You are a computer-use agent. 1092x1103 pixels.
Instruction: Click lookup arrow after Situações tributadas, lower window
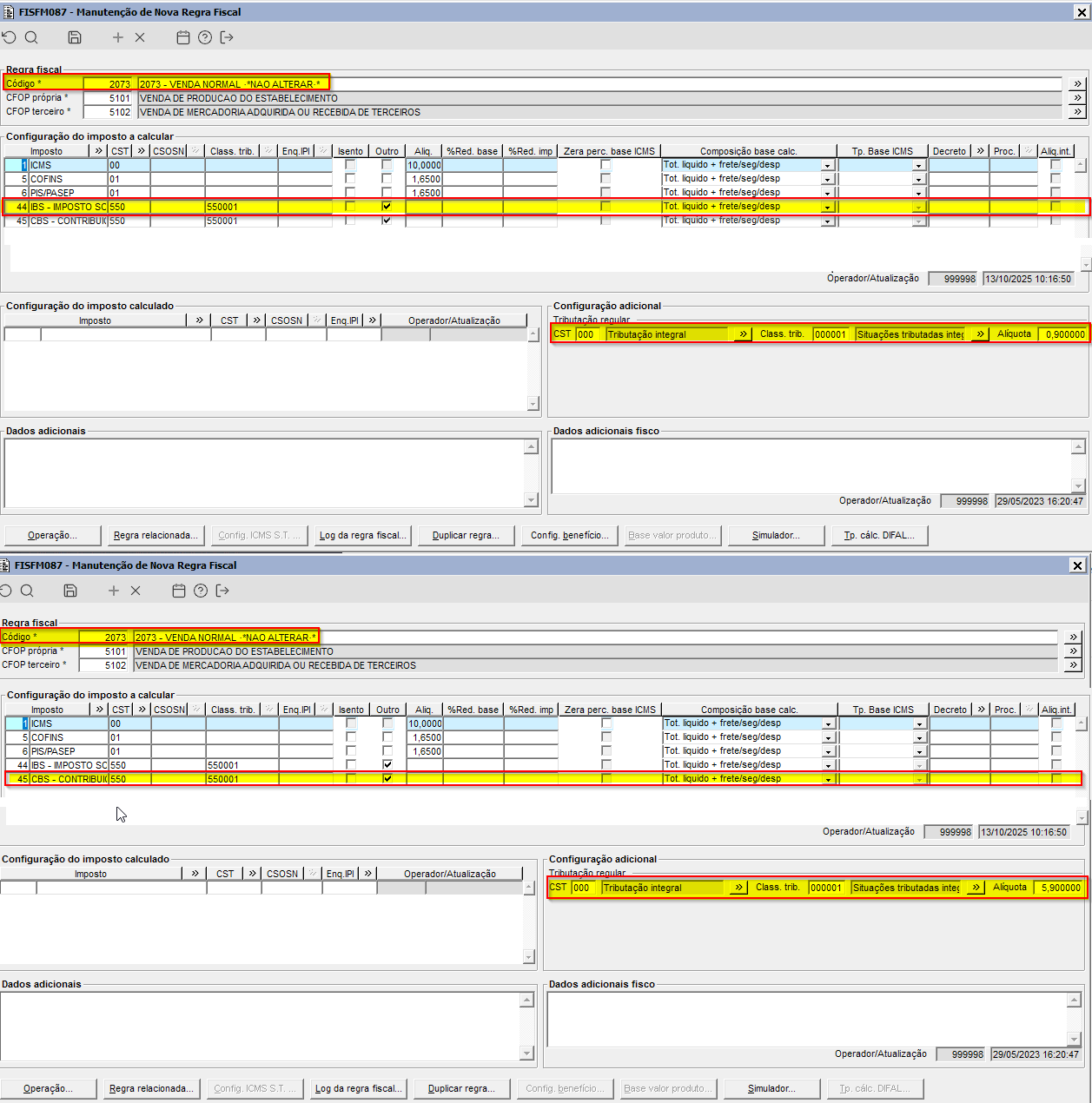coord(976,888)
